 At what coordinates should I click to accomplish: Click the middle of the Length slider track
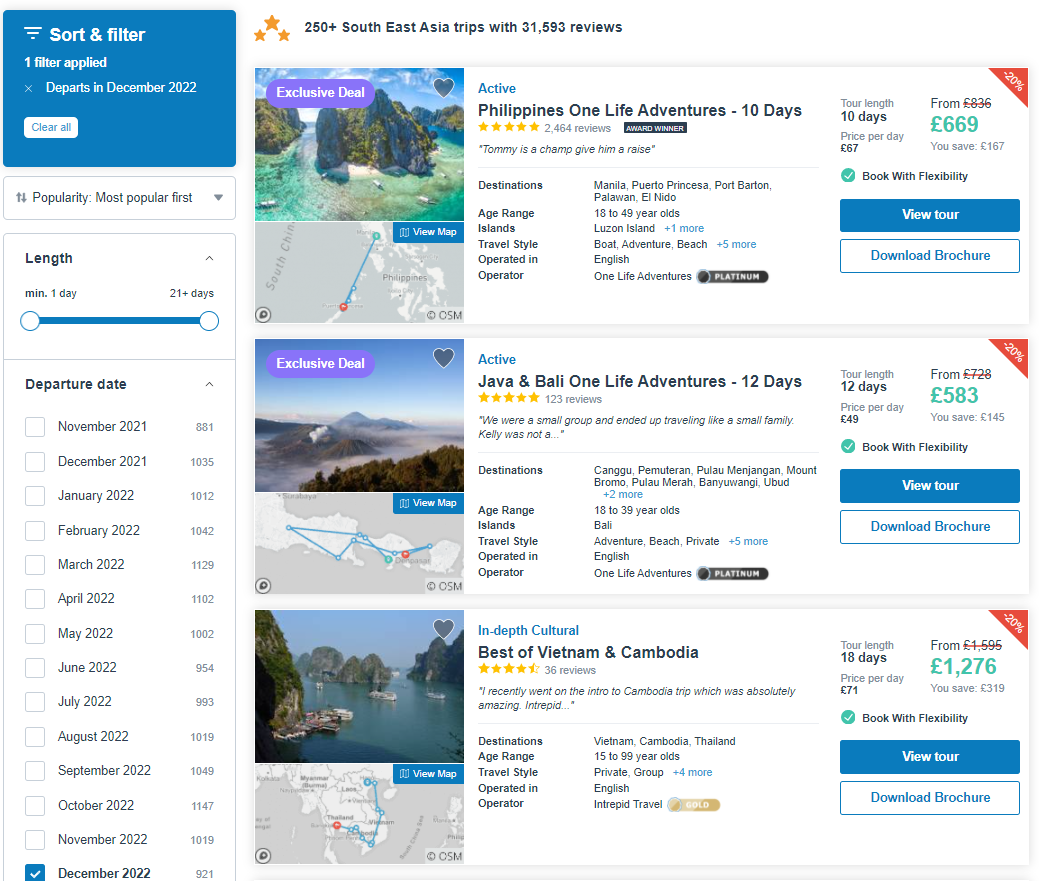tap(119, 321)
